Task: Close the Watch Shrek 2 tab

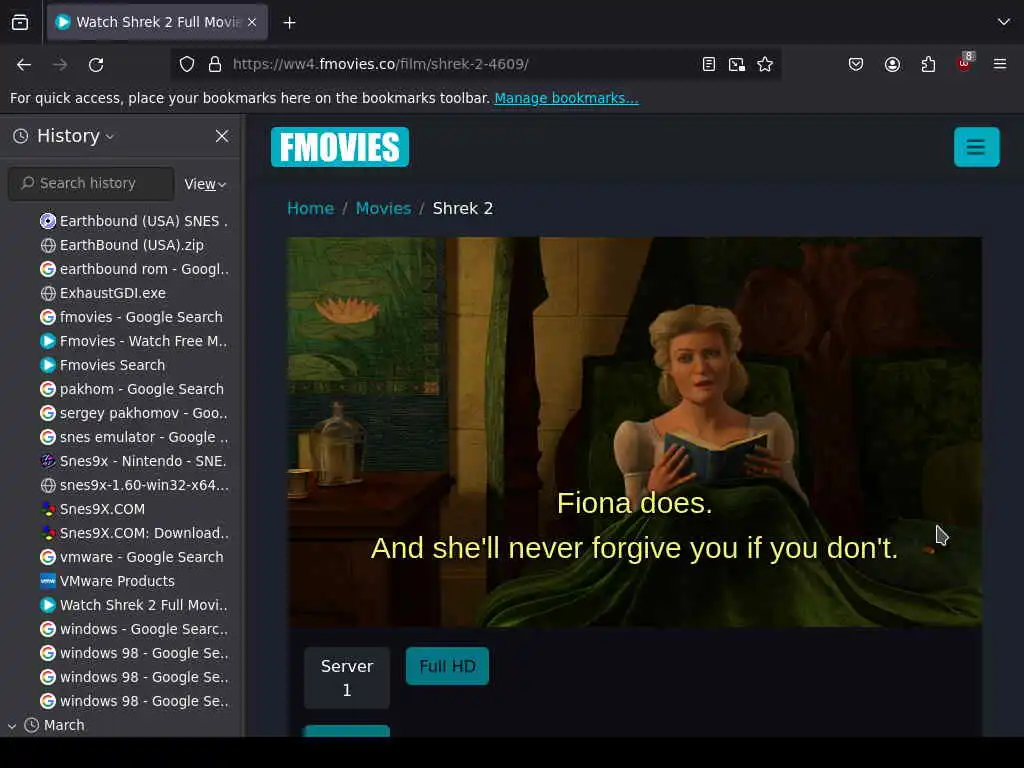Action: point(252,22)
